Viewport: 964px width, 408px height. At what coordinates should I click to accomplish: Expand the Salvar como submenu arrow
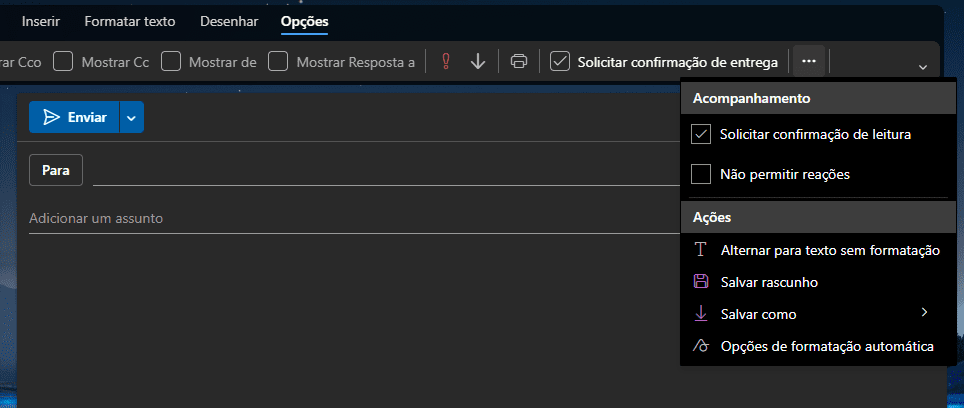925,313
